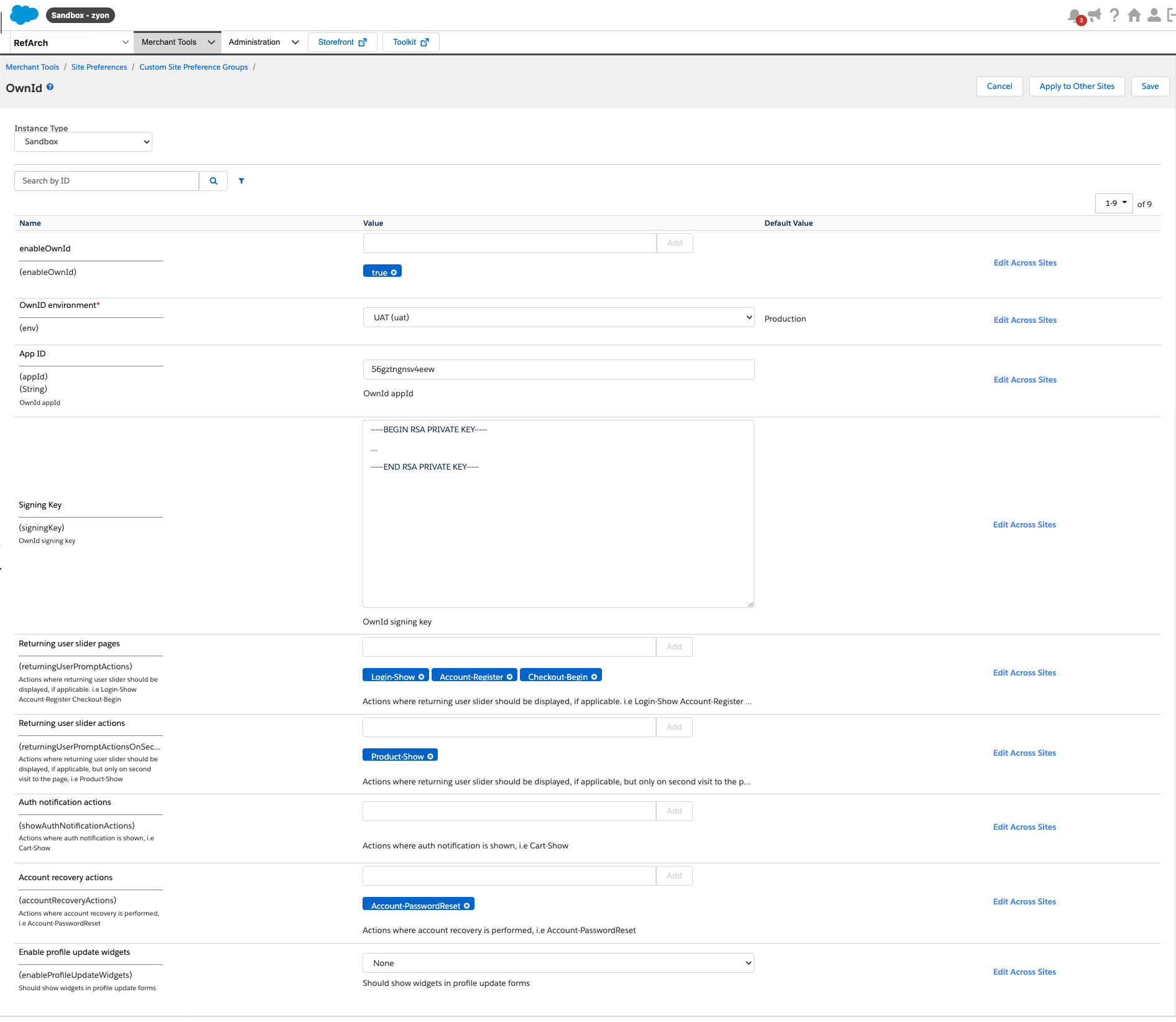1176x1022 pixels.
Task: Click Add for Returning user slider actions
Action: [674, 727]
